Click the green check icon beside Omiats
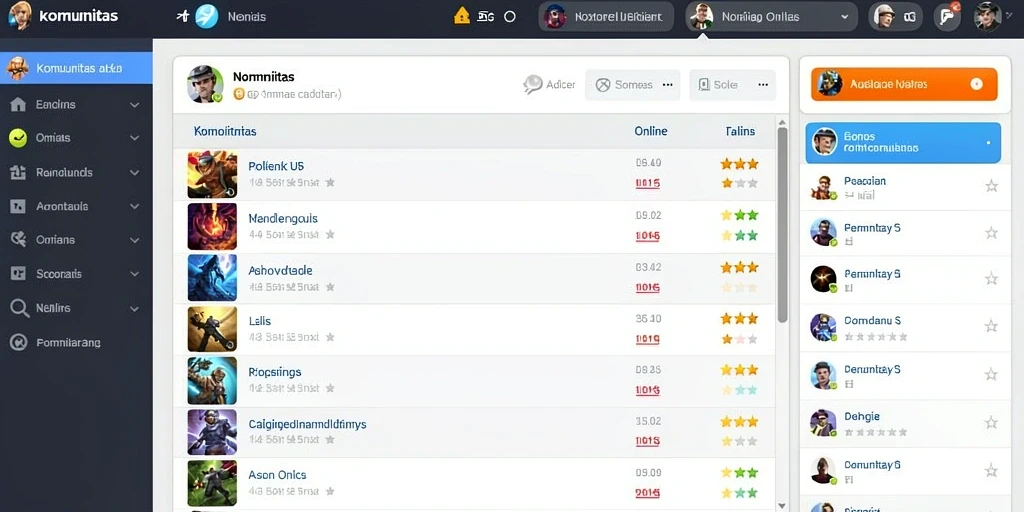Screen dimensions: 1024x512 click(x=18, y=138)
